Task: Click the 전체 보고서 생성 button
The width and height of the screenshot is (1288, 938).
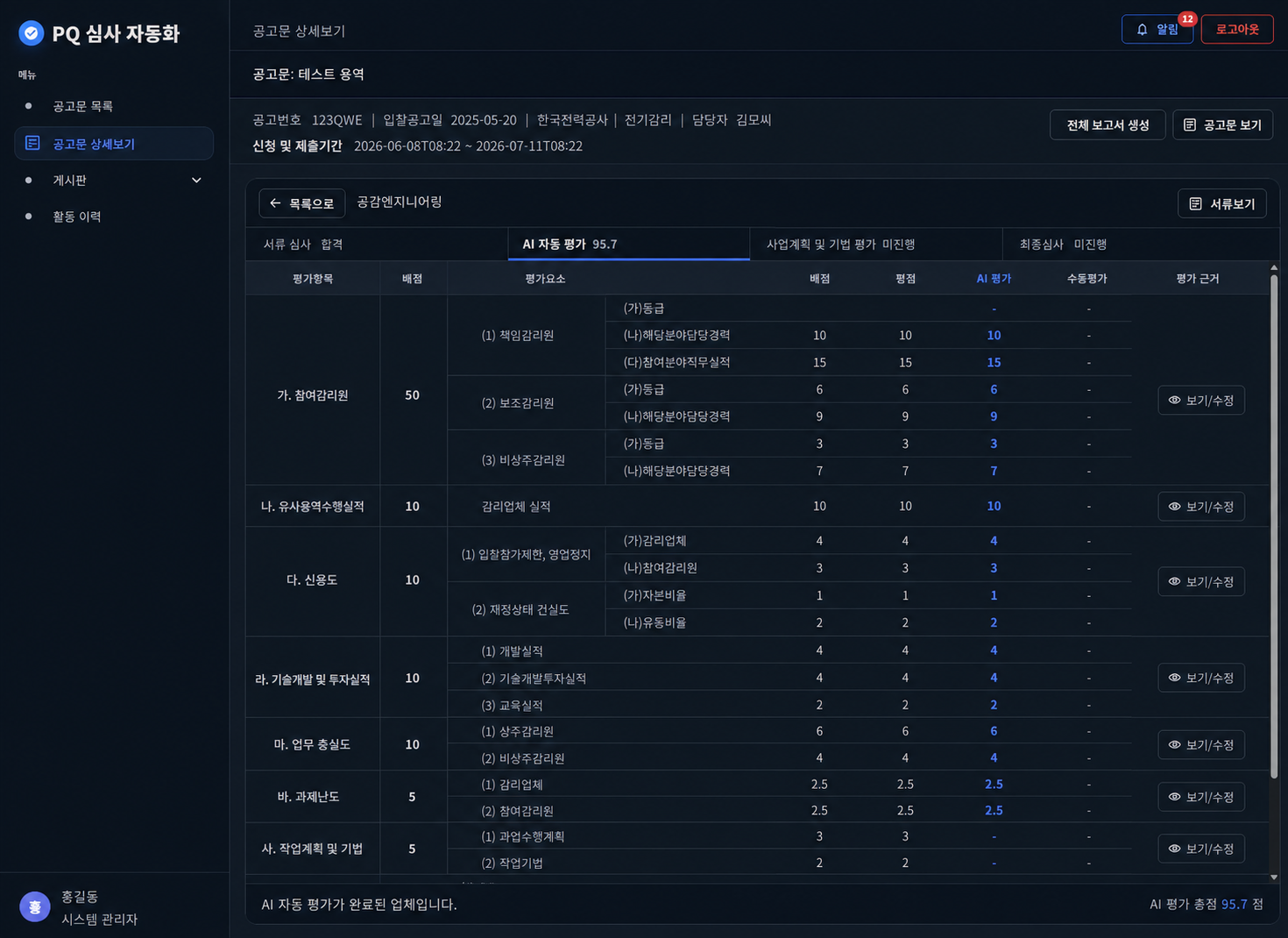Action: (x=1108, y=125)
